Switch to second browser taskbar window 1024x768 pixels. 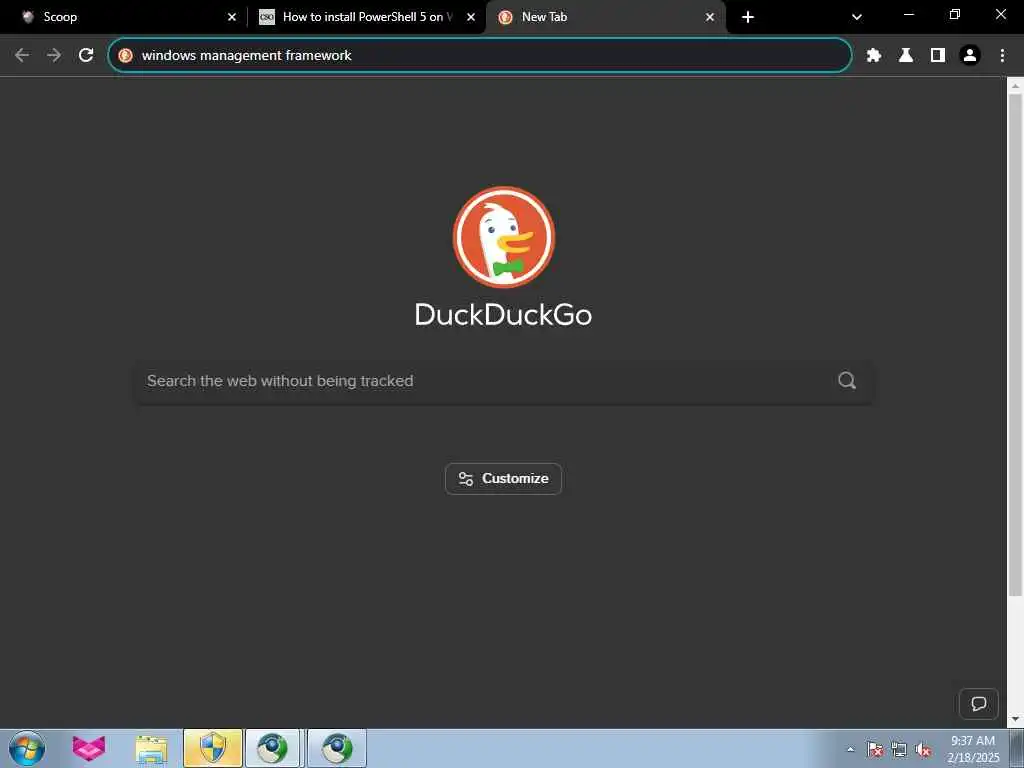pos(336,748)
